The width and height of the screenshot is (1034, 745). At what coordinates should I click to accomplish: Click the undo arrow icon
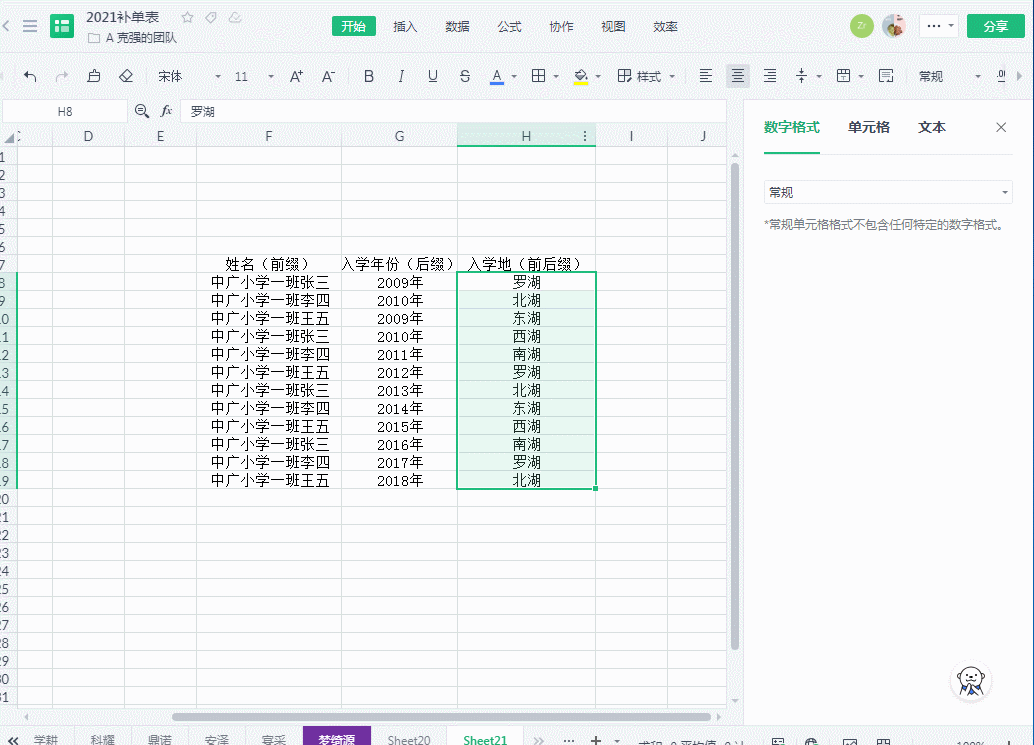pos(30,76)
